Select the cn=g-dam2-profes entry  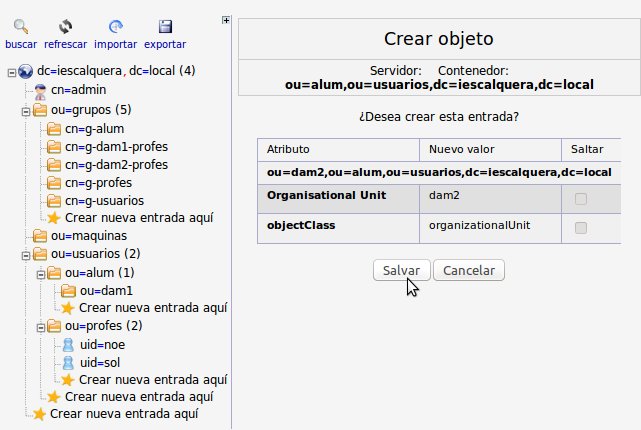[x=117, y=165]
